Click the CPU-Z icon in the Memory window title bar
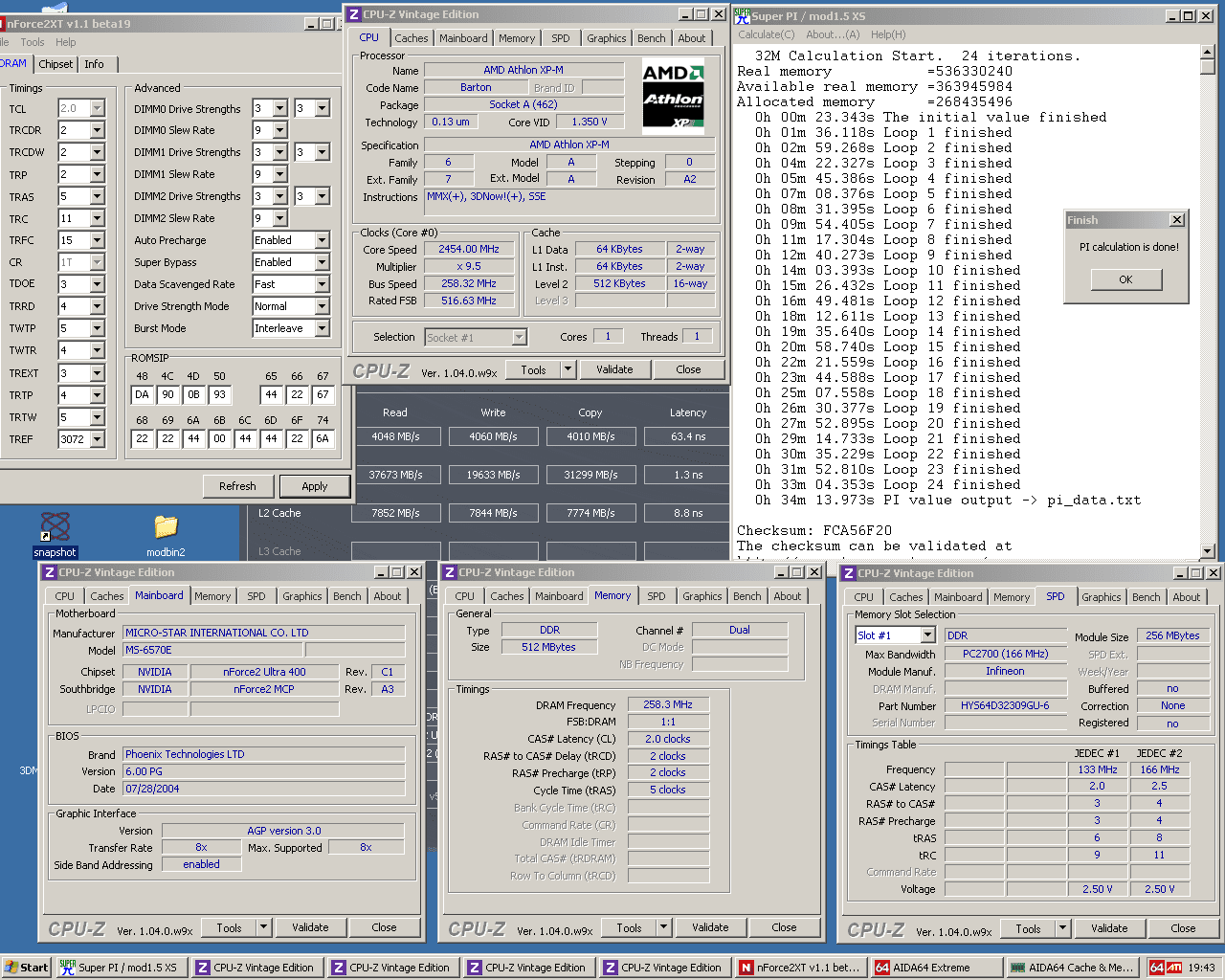 [450, 572]
